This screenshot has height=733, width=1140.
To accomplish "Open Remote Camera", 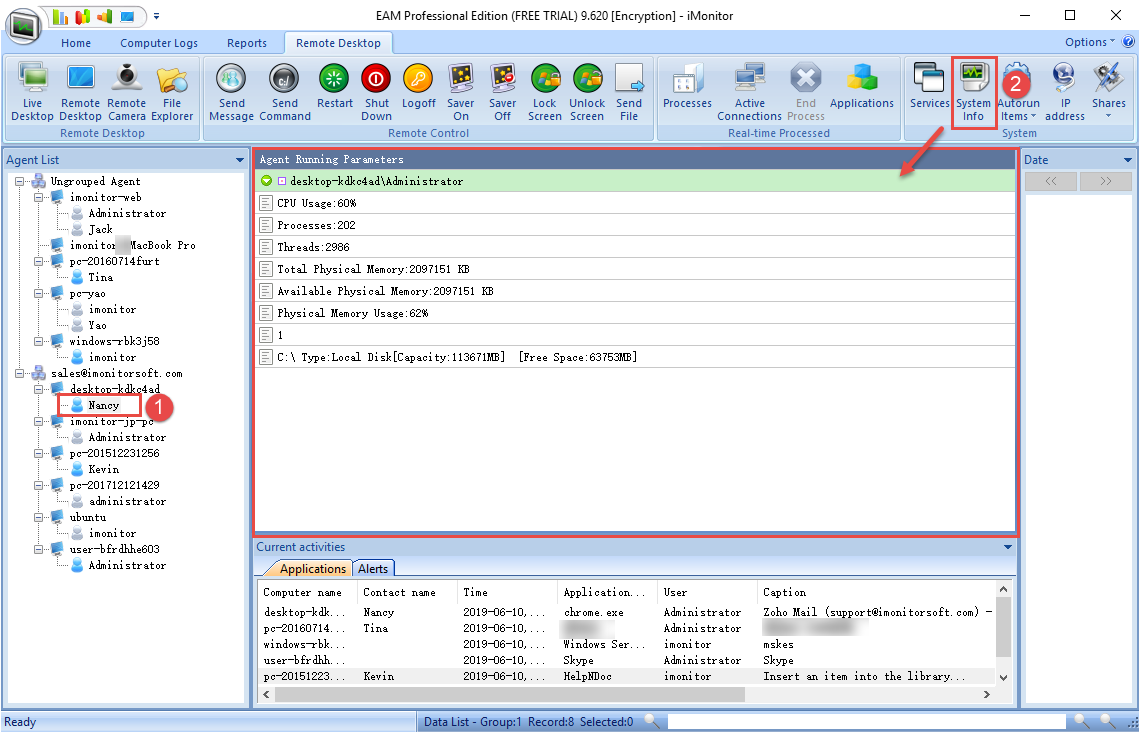I will click(127, 92).
